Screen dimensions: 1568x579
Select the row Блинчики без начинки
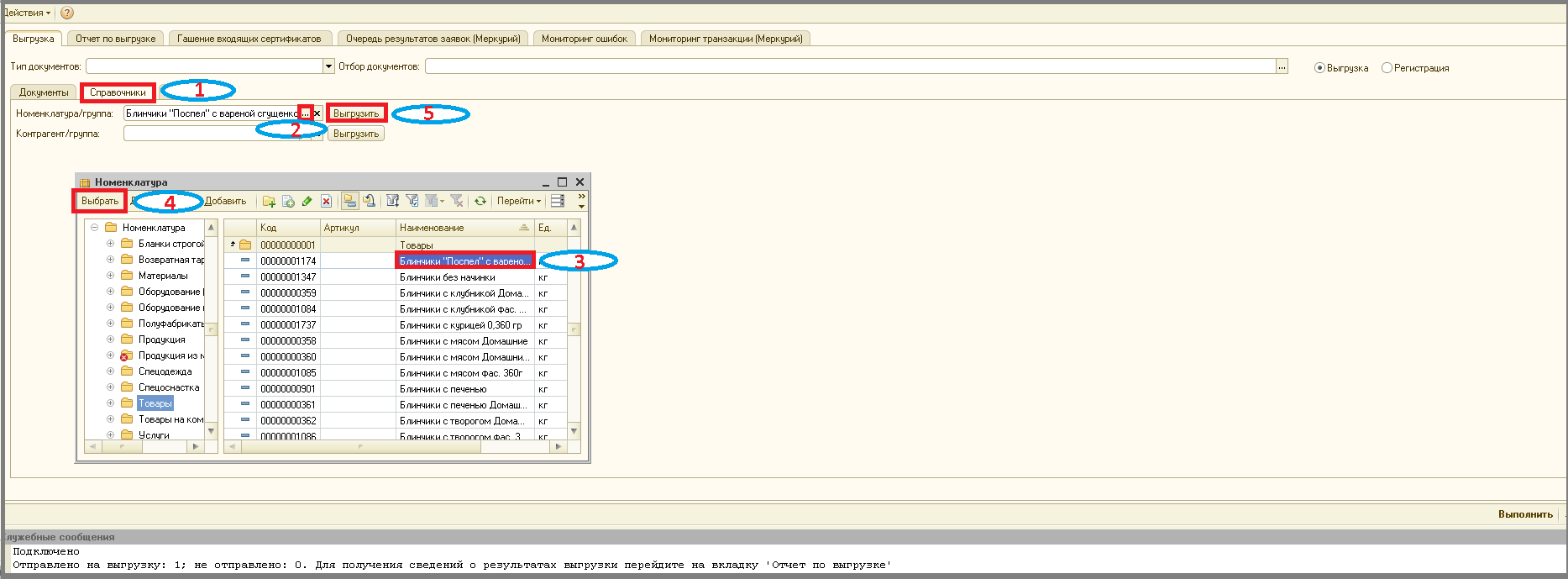click(396, 276)
